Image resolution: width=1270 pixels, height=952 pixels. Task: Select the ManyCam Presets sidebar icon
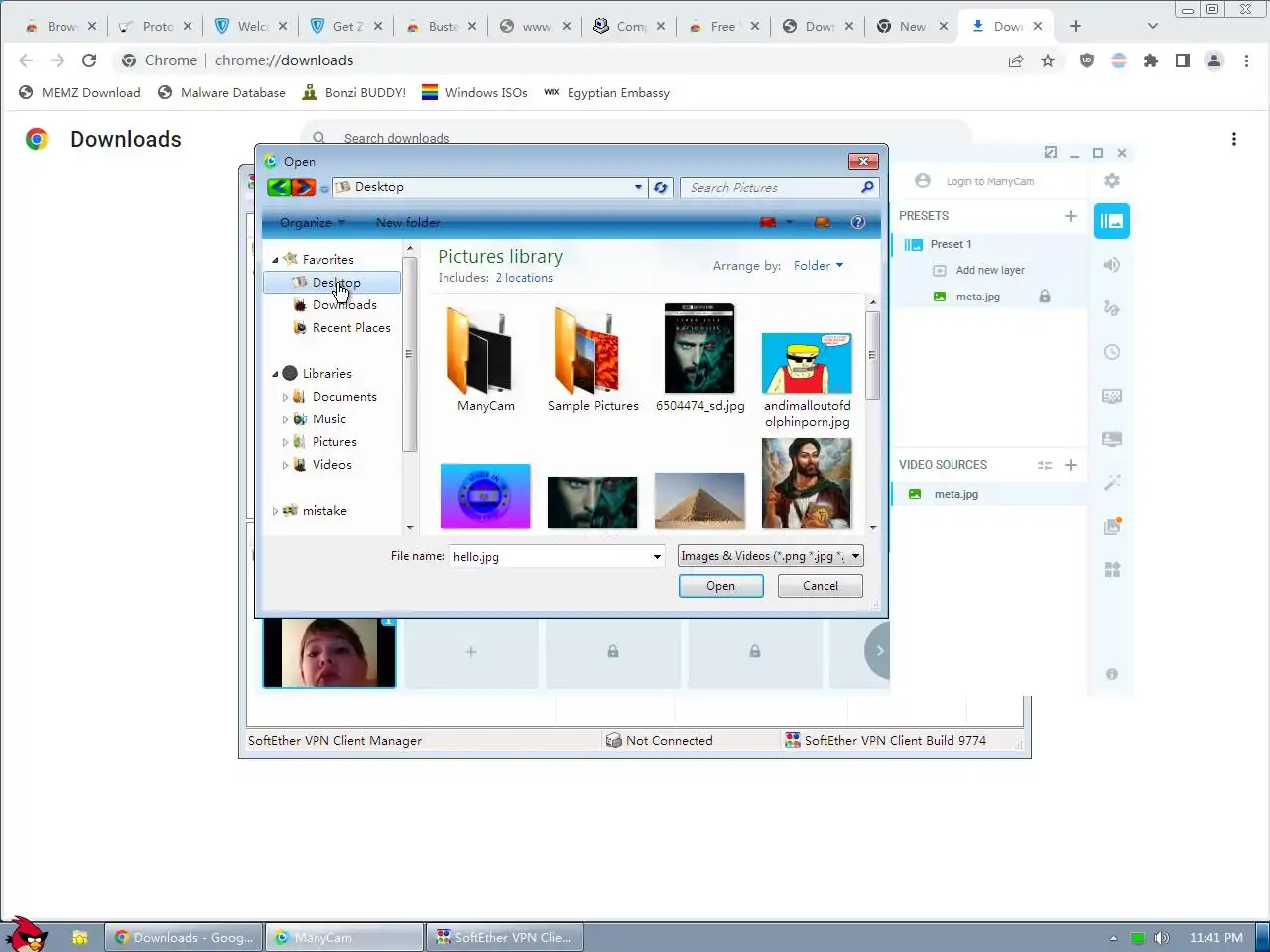coord(1112,221)
